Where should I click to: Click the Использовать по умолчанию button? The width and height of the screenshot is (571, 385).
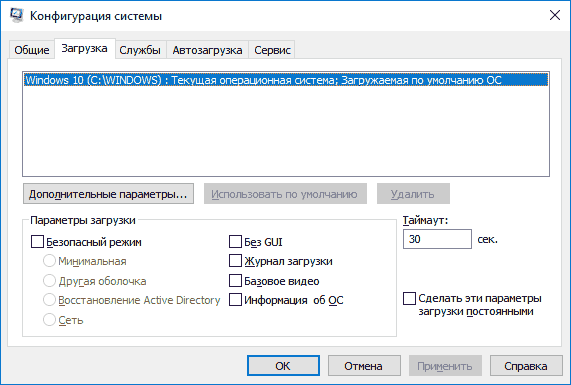click(285, 194)
